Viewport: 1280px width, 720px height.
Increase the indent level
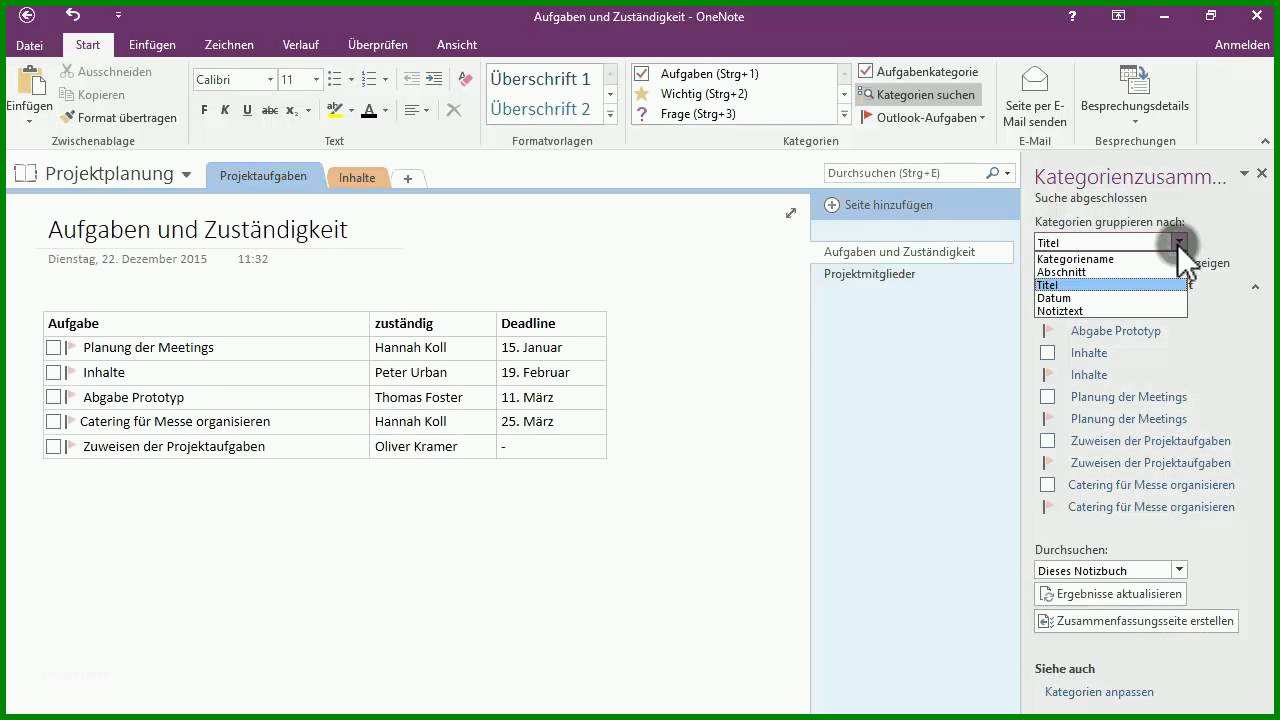tap(434, 79)
